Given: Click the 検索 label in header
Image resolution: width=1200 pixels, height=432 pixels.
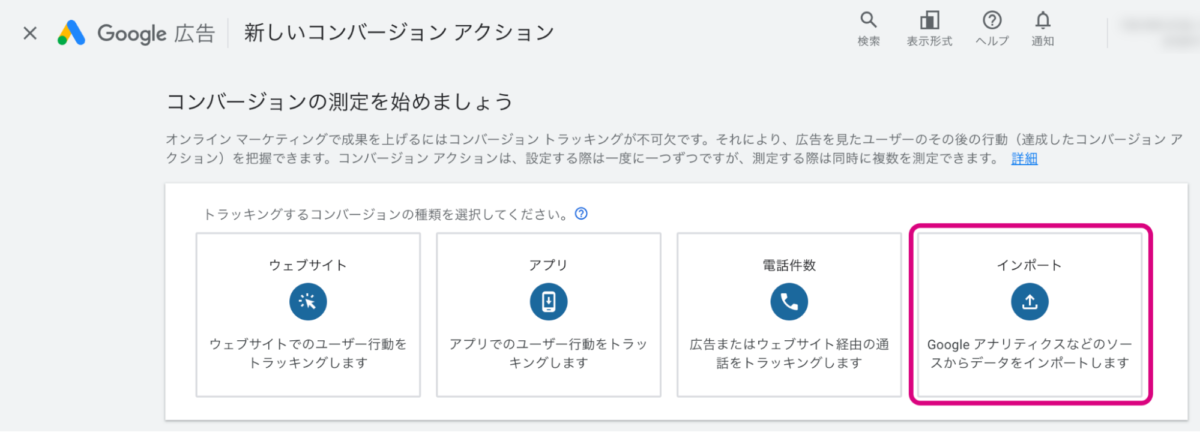Looking at the screenshot, I should [x=868, y=41].
